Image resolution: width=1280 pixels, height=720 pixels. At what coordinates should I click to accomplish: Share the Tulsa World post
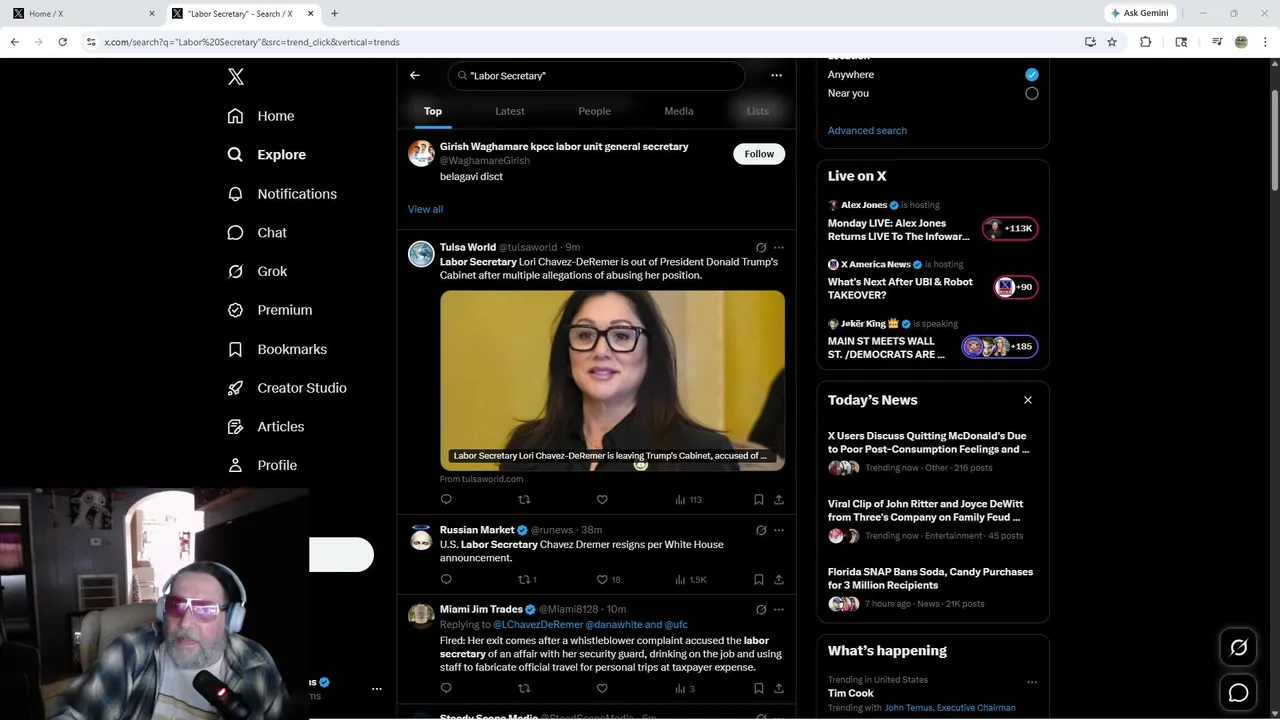click(779, 499)
